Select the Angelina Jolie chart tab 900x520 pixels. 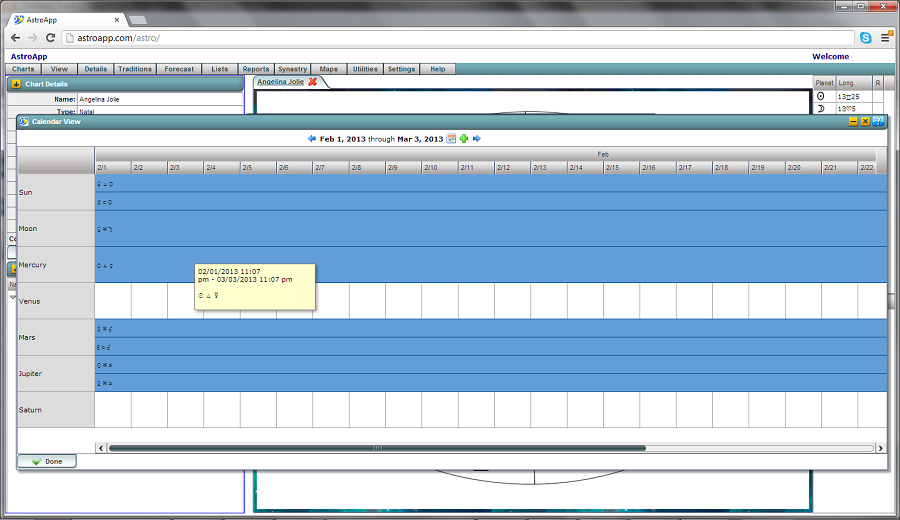click(x=280, y=82)
